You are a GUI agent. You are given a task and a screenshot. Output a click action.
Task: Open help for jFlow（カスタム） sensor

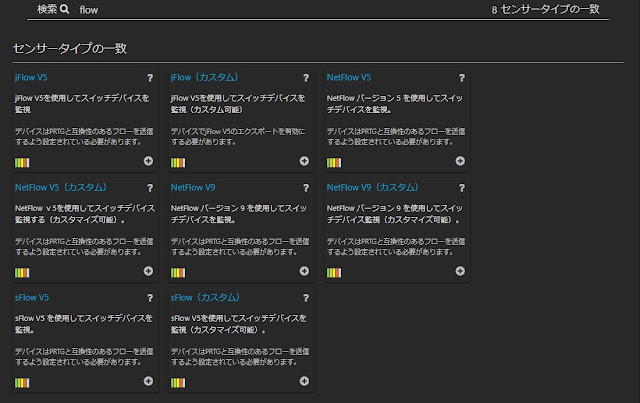pyautogui.click(x=306, y=78)
